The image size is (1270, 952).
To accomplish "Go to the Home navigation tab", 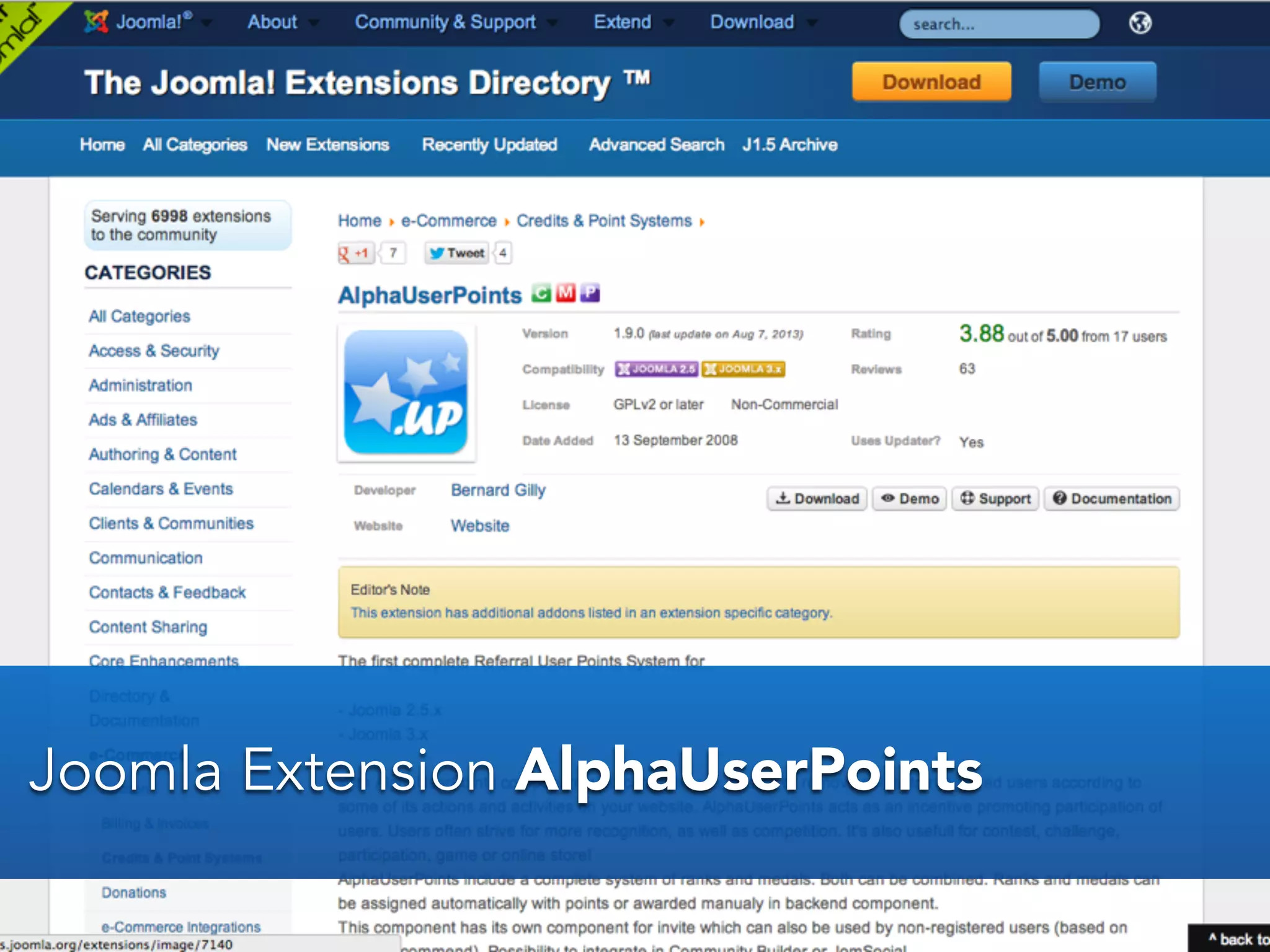I will [x=102, y=144].
